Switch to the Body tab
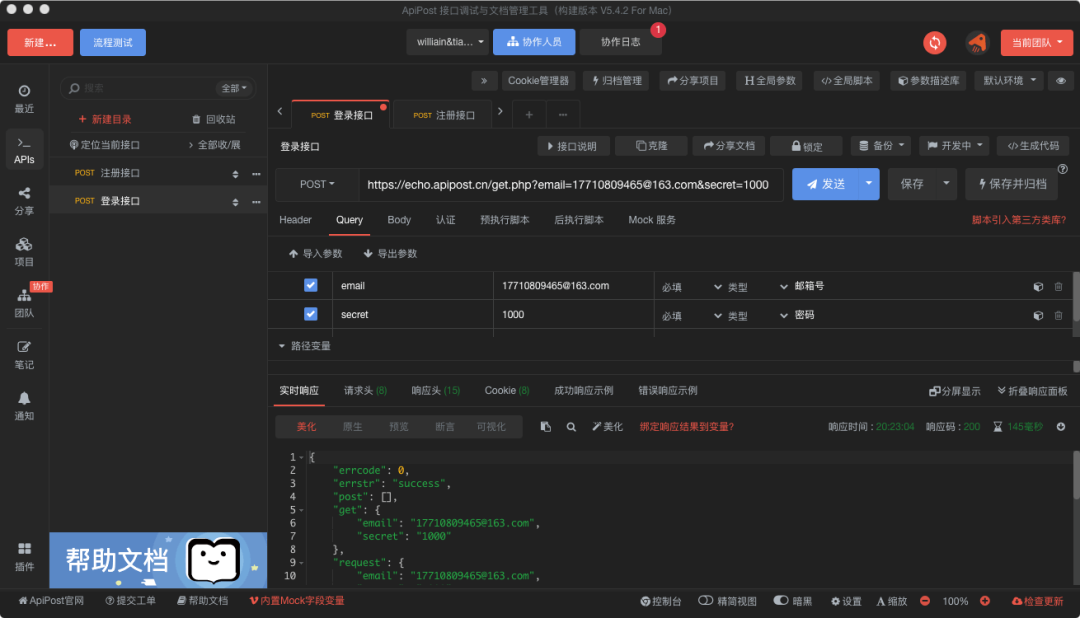Image resolution: width=1080 pixels, height=618 pixels. point(399,220)
